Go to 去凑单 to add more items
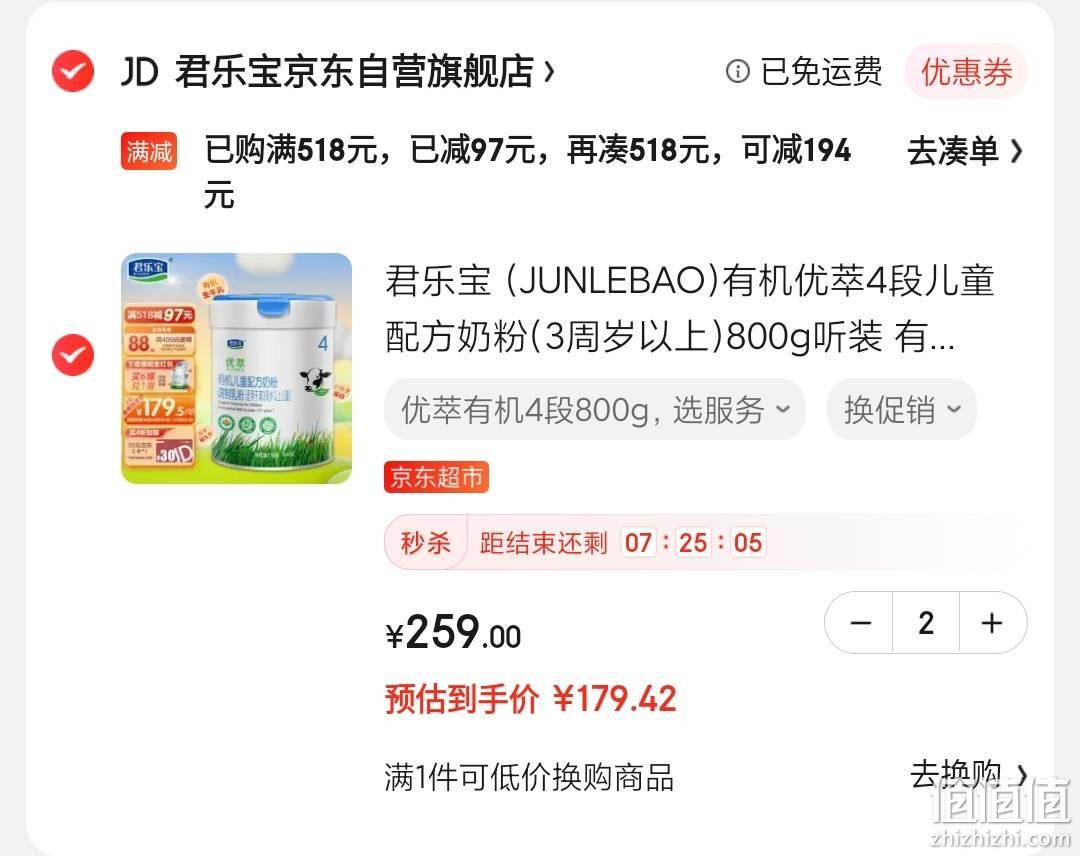This screenshot has width=1080, height=856. click(964, 151)
